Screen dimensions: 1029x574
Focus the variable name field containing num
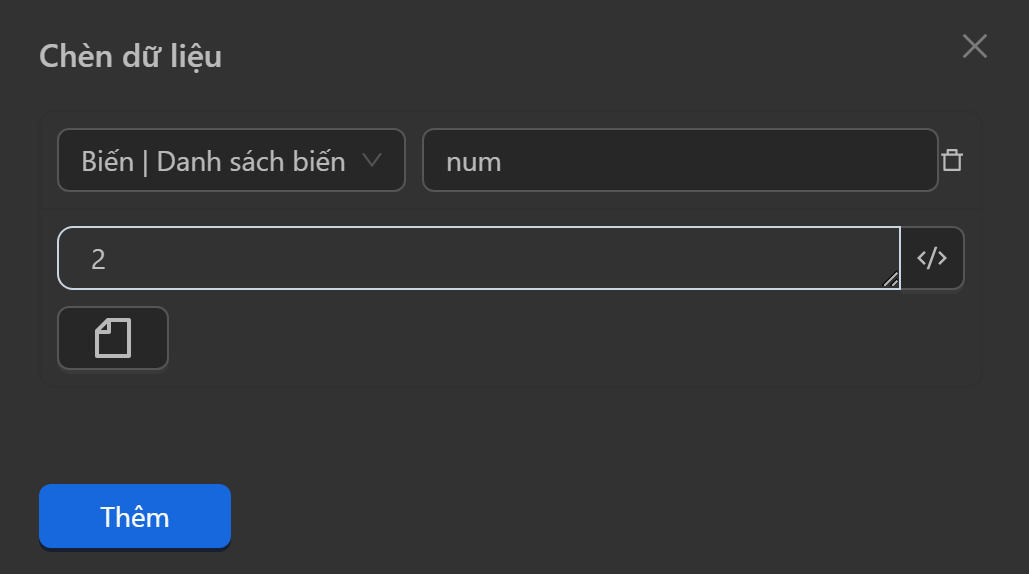[680, 160]
